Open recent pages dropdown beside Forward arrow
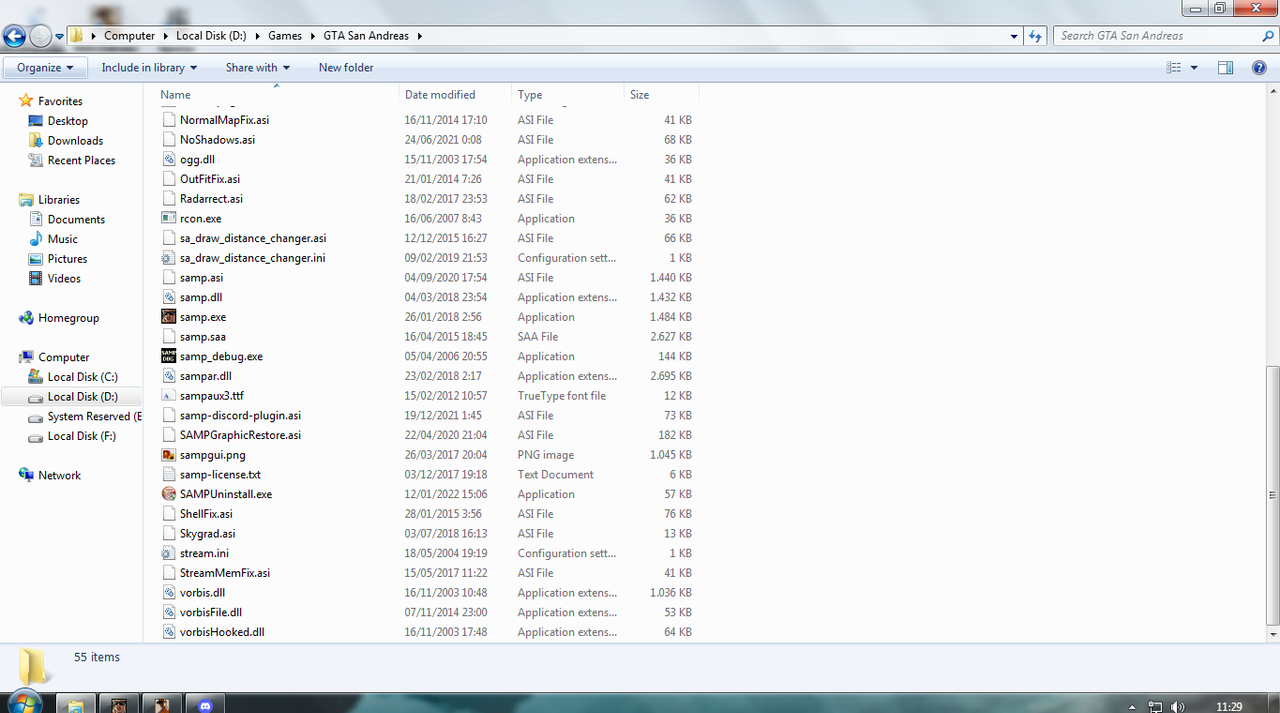Viewport: 1280px width, 713px height. click(60, 36)
